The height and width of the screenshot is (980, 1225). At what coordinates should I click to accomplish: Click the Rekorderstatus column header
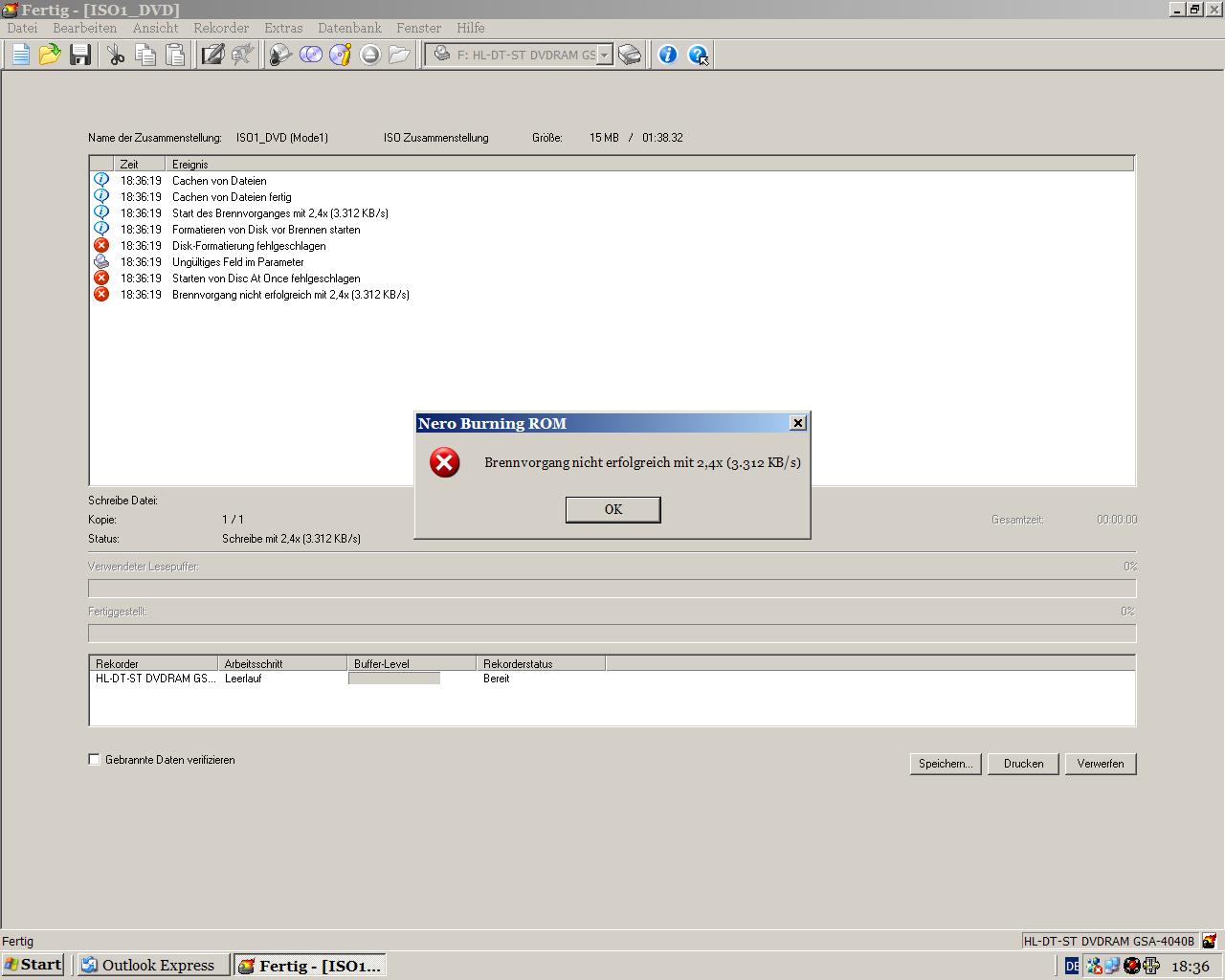coord(541,663)
